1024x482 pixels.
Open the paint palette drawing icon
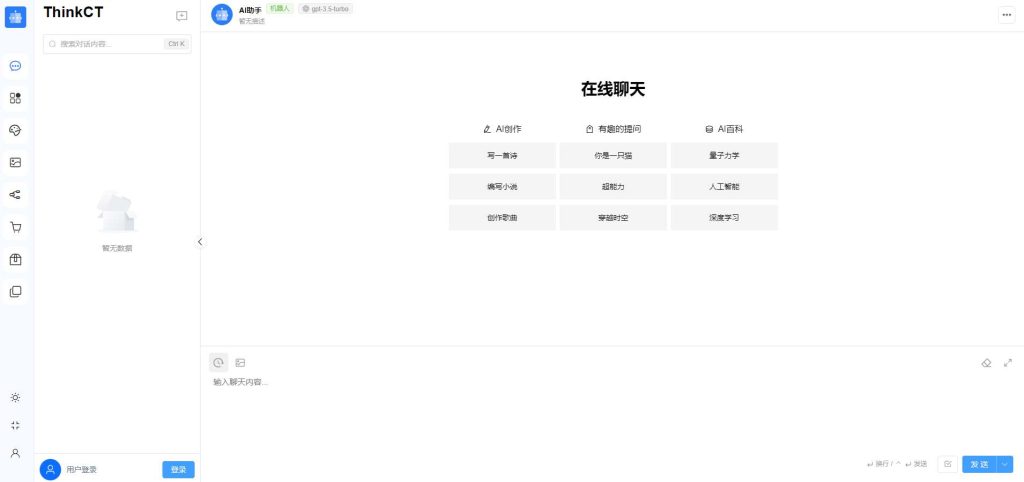click(x=16, y=130)
